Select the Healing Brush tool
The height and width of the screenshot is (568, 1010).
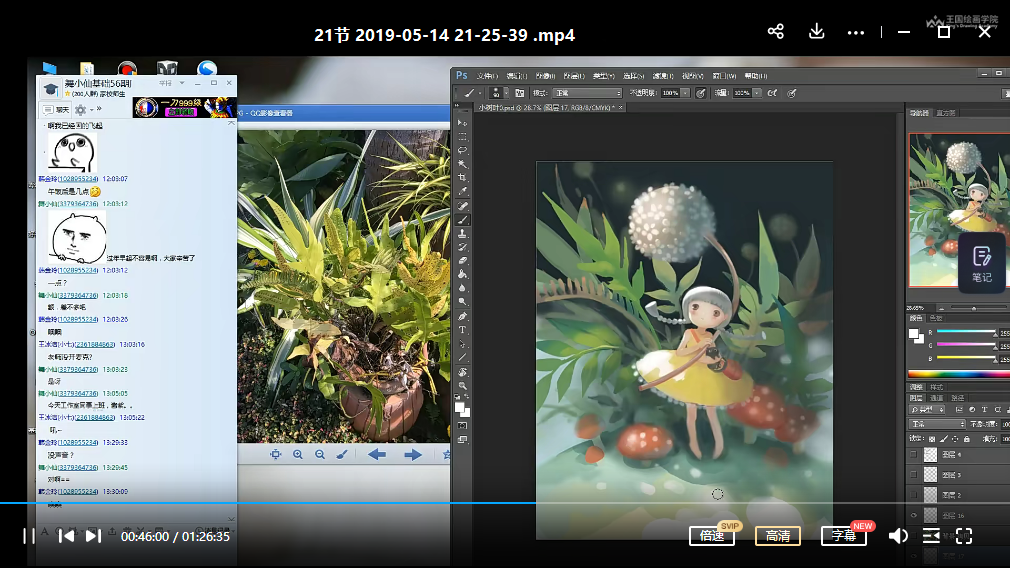[x=462, y=206]
